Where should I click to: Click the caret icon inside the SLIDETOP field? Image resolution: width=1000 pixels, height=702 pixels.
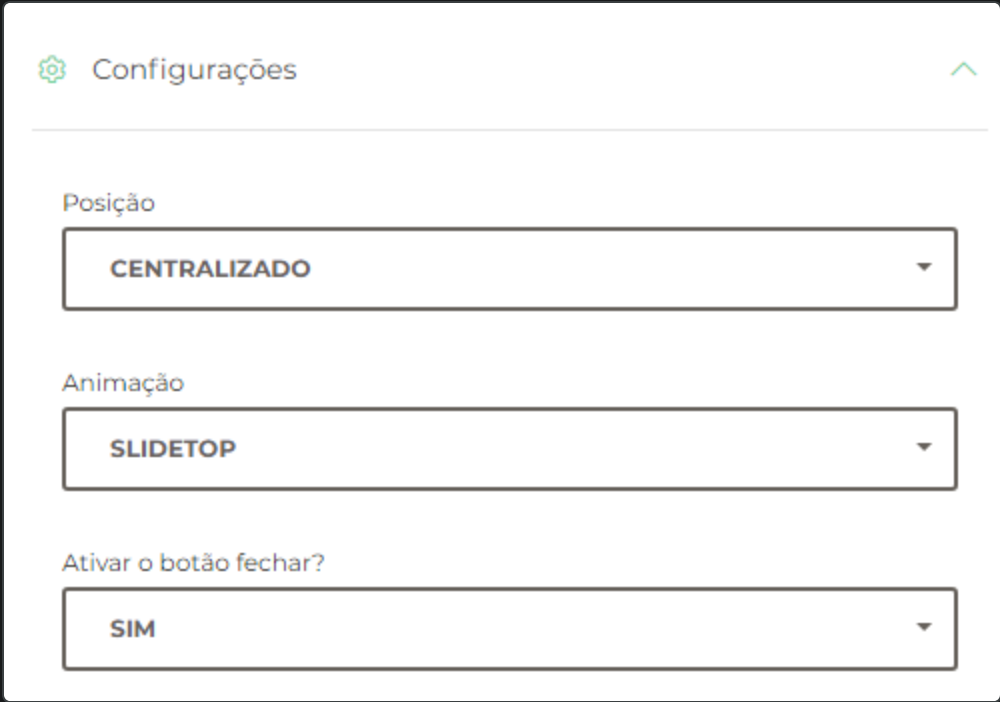pos(926,448)
